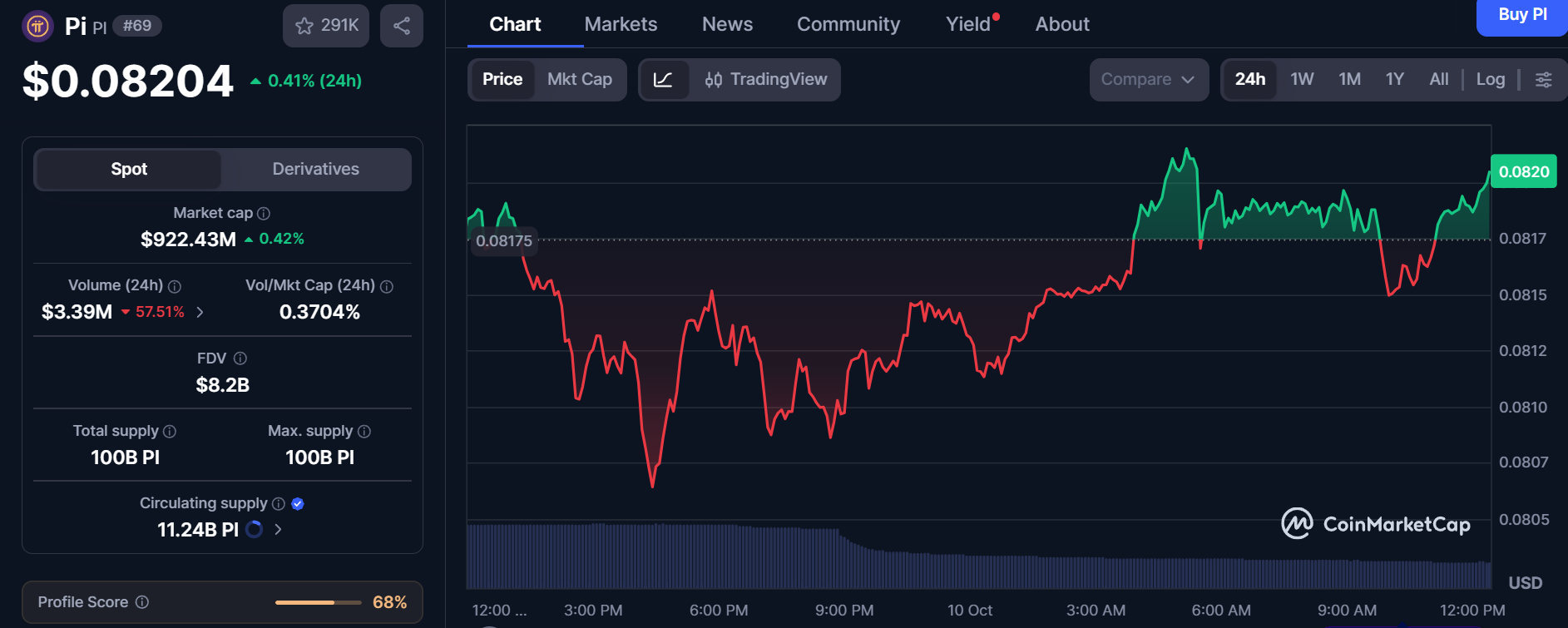This screenshot has width=1568, height=628.
Task: Switch to the line chart icon
Action: coord(664,80)
